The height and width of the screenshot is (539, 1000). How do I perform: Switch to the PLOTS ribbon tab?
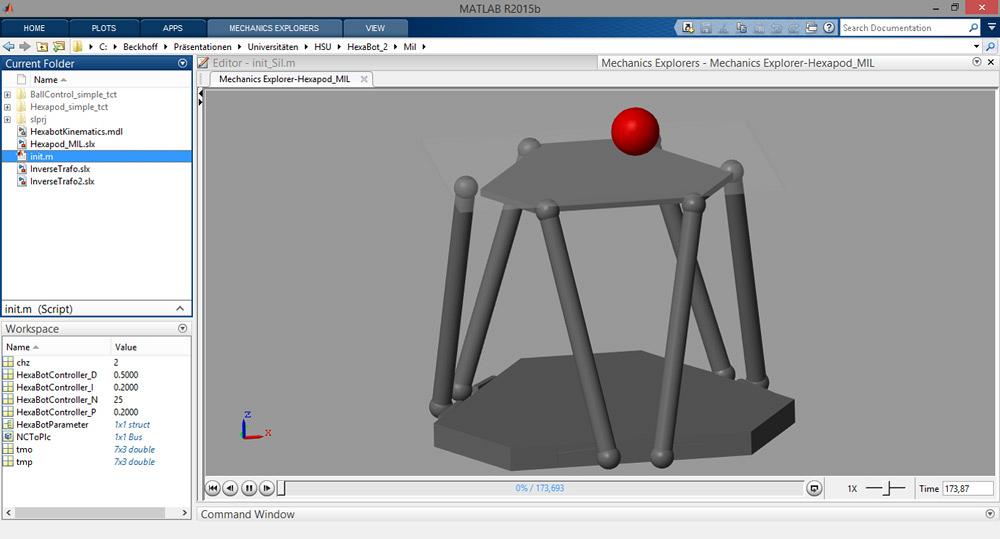pyautogui.click(x=103, y=28)
